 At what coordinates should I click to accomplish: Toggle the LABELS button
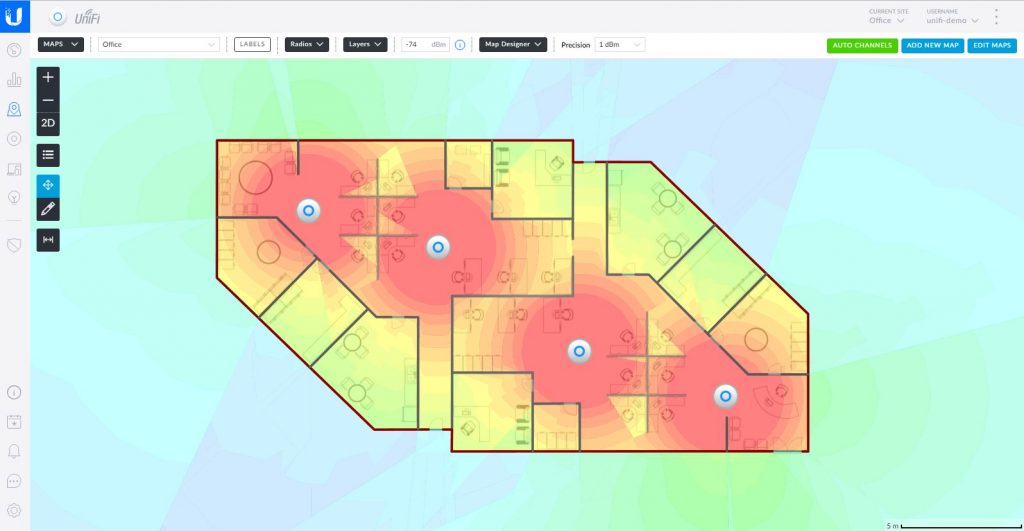pyautogui.click(x=252, y=44)
